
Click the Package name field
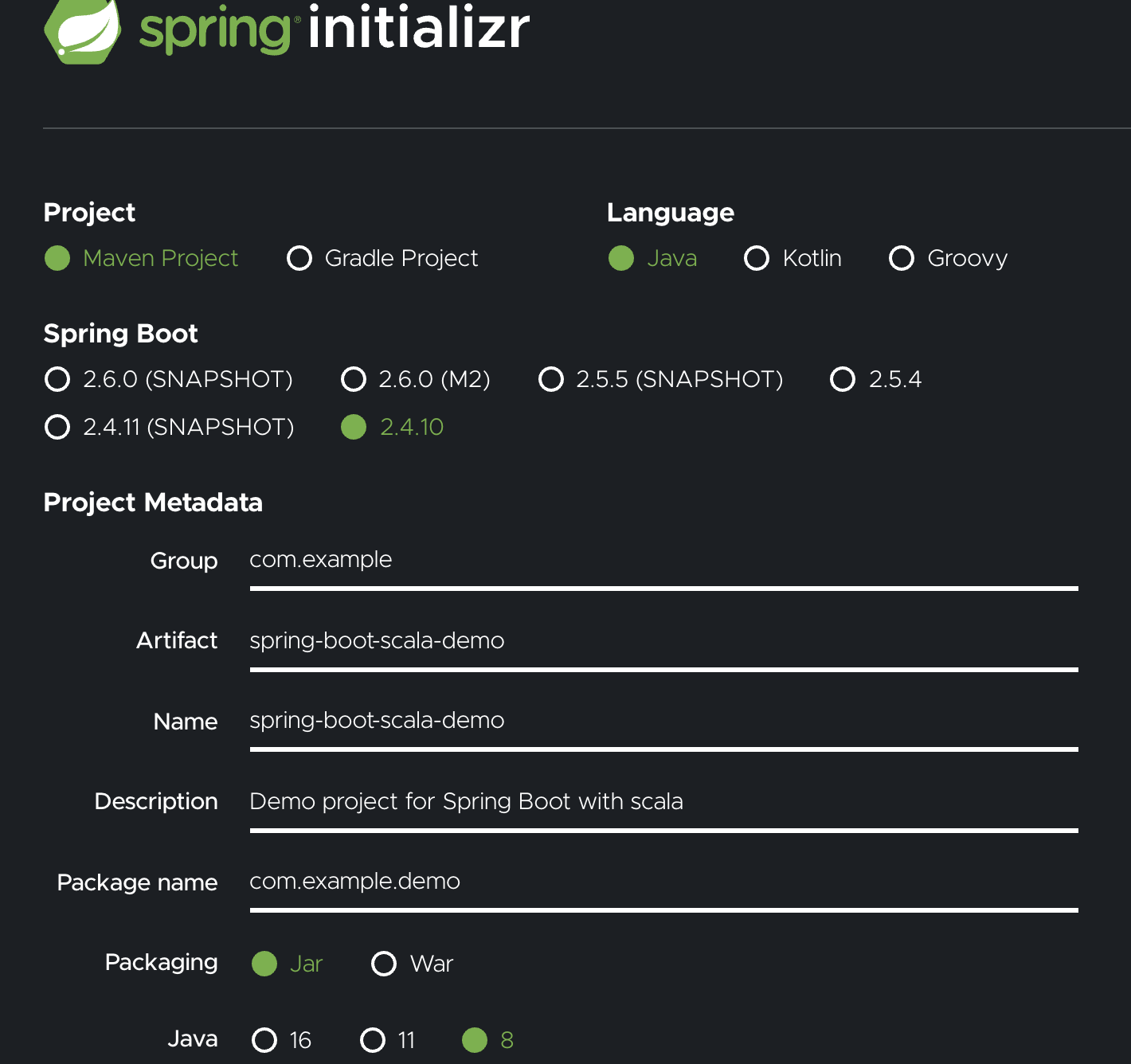[x=663, y=882]
